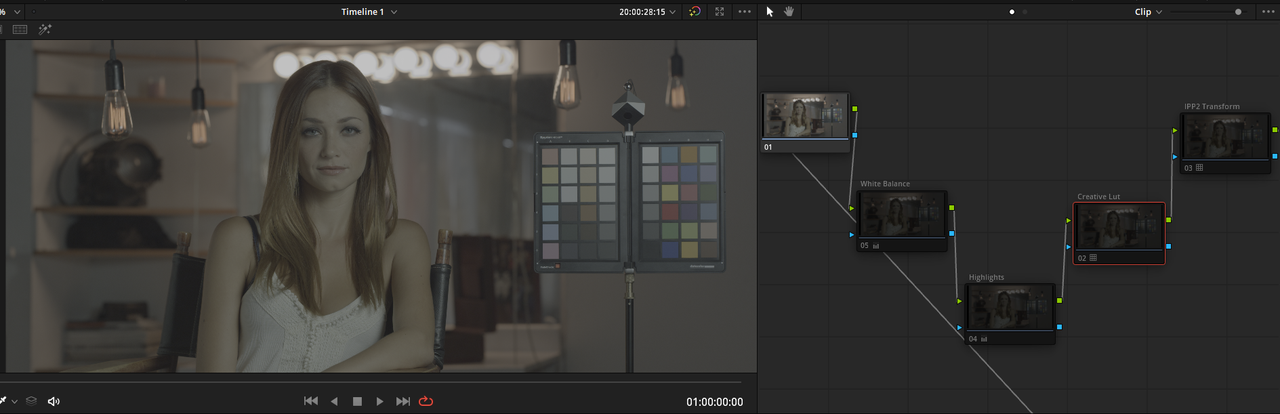
Task: Click LUT grid icon on Creative Lut node
Action: (x=1093, y=258)
